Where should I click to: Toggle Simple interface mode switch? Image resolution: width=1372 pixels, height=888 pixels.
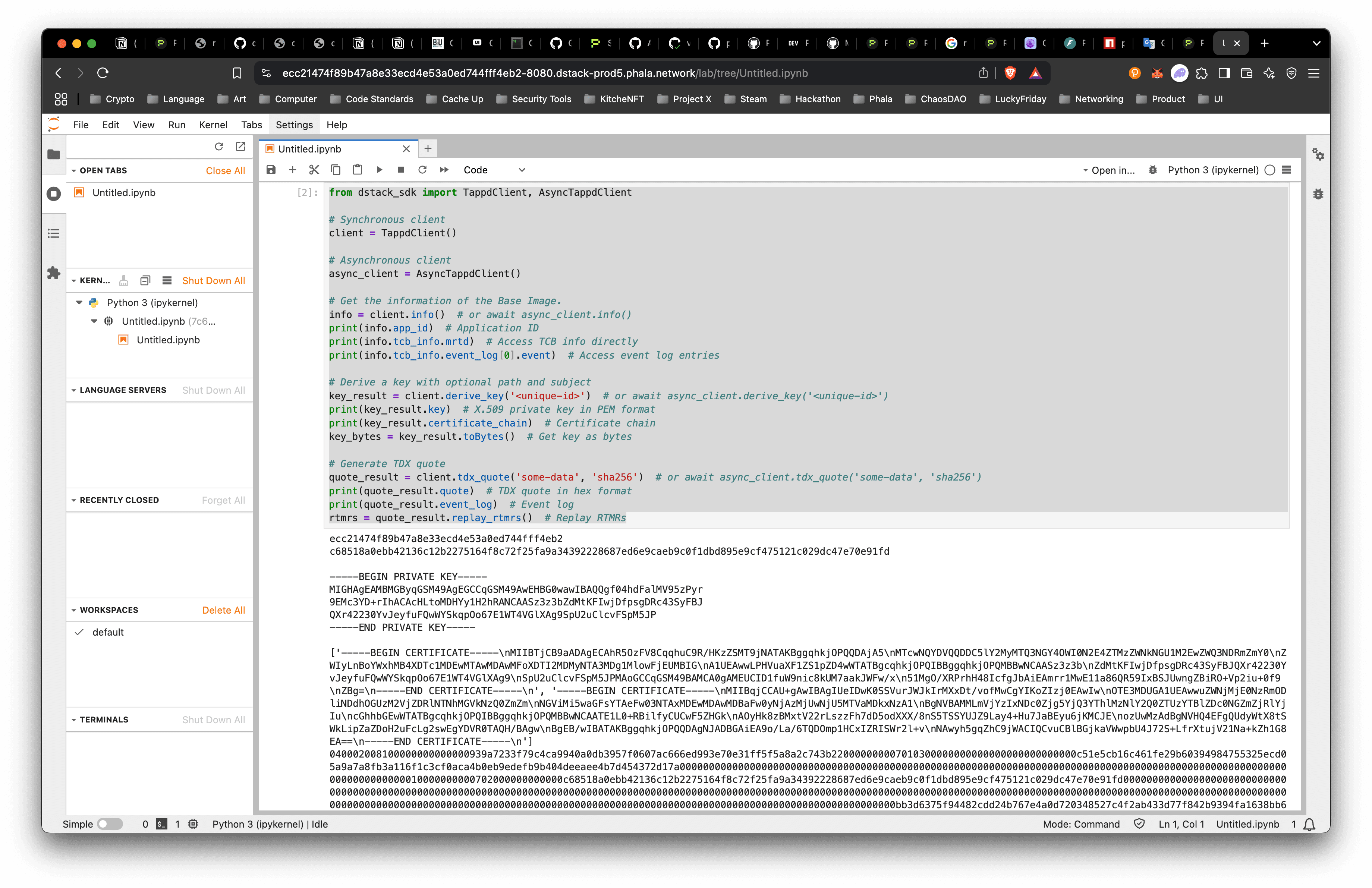pyautogui.click(x=110, y=824)
